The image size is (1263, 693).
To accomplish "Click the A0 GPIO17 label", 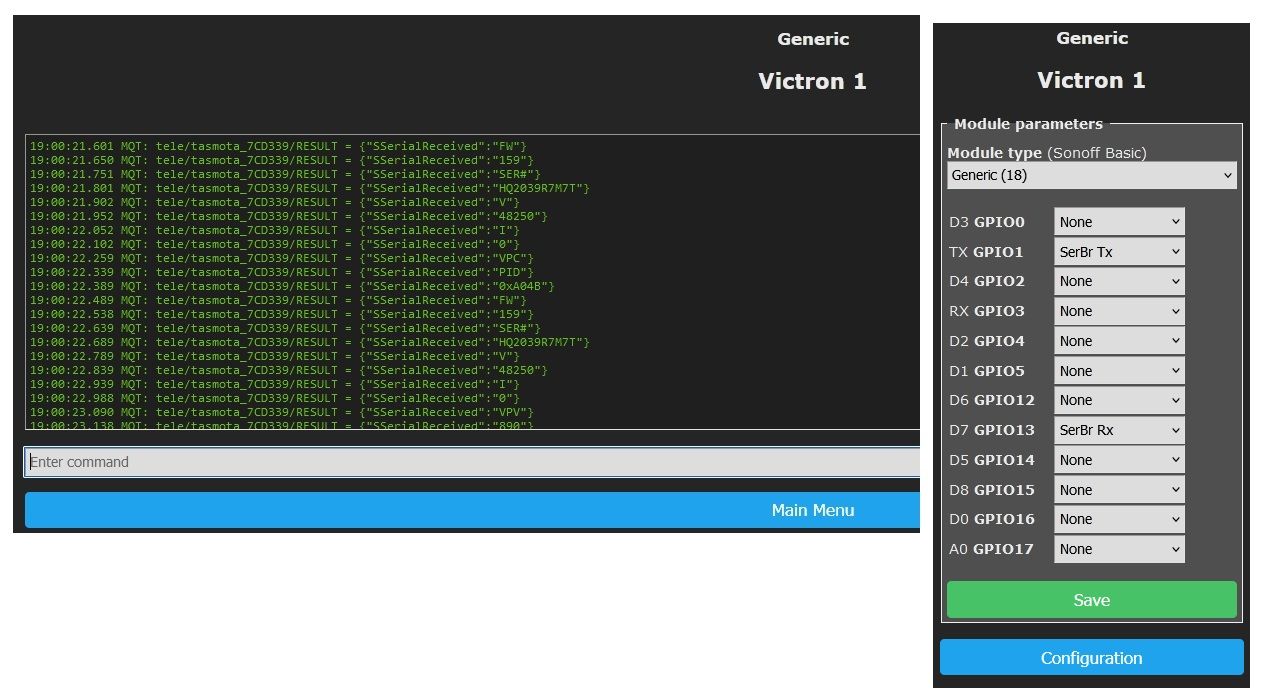I will click(991, 549).
